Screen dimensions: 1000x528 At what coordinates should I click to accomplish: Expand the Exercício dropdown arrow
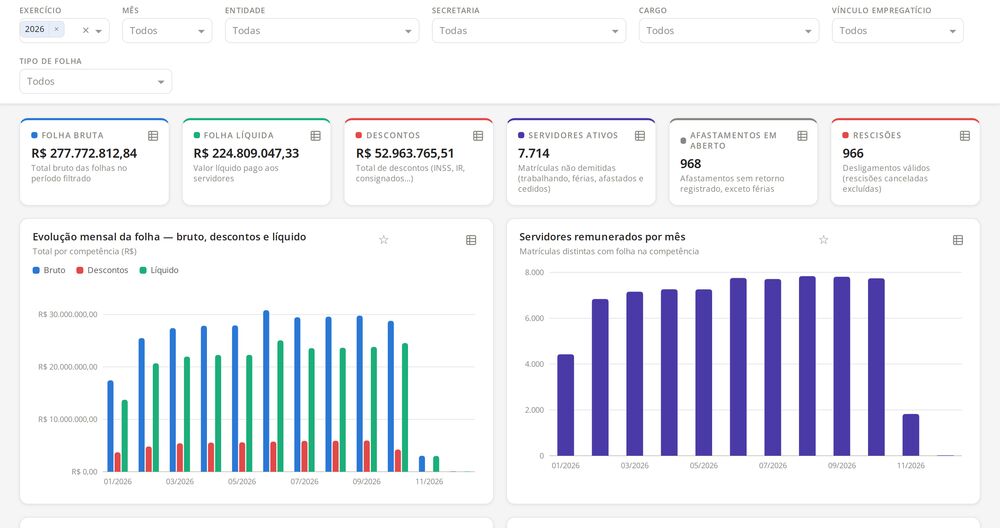(99, 31)
